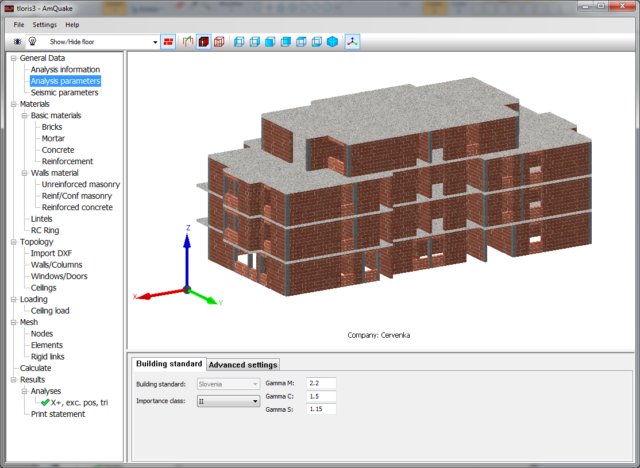The image size is (640, 468).
Task: Toggle the coordinate axes display icon
Action: point(352,42)
